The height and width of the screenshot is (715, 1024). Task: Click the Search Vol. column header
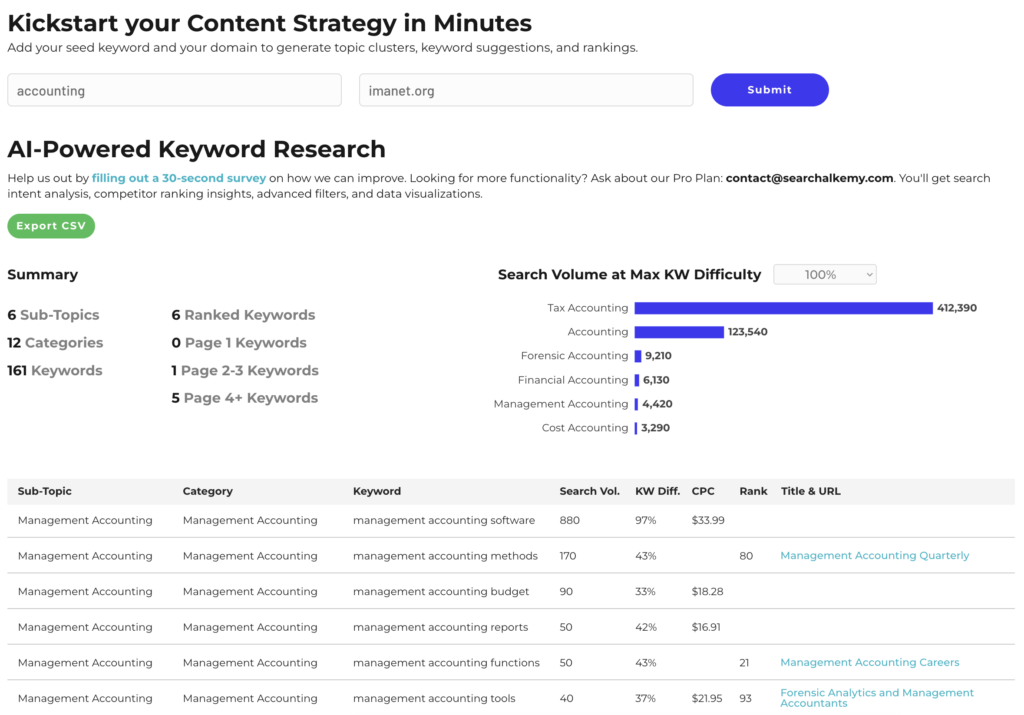[x=589, y=491]
